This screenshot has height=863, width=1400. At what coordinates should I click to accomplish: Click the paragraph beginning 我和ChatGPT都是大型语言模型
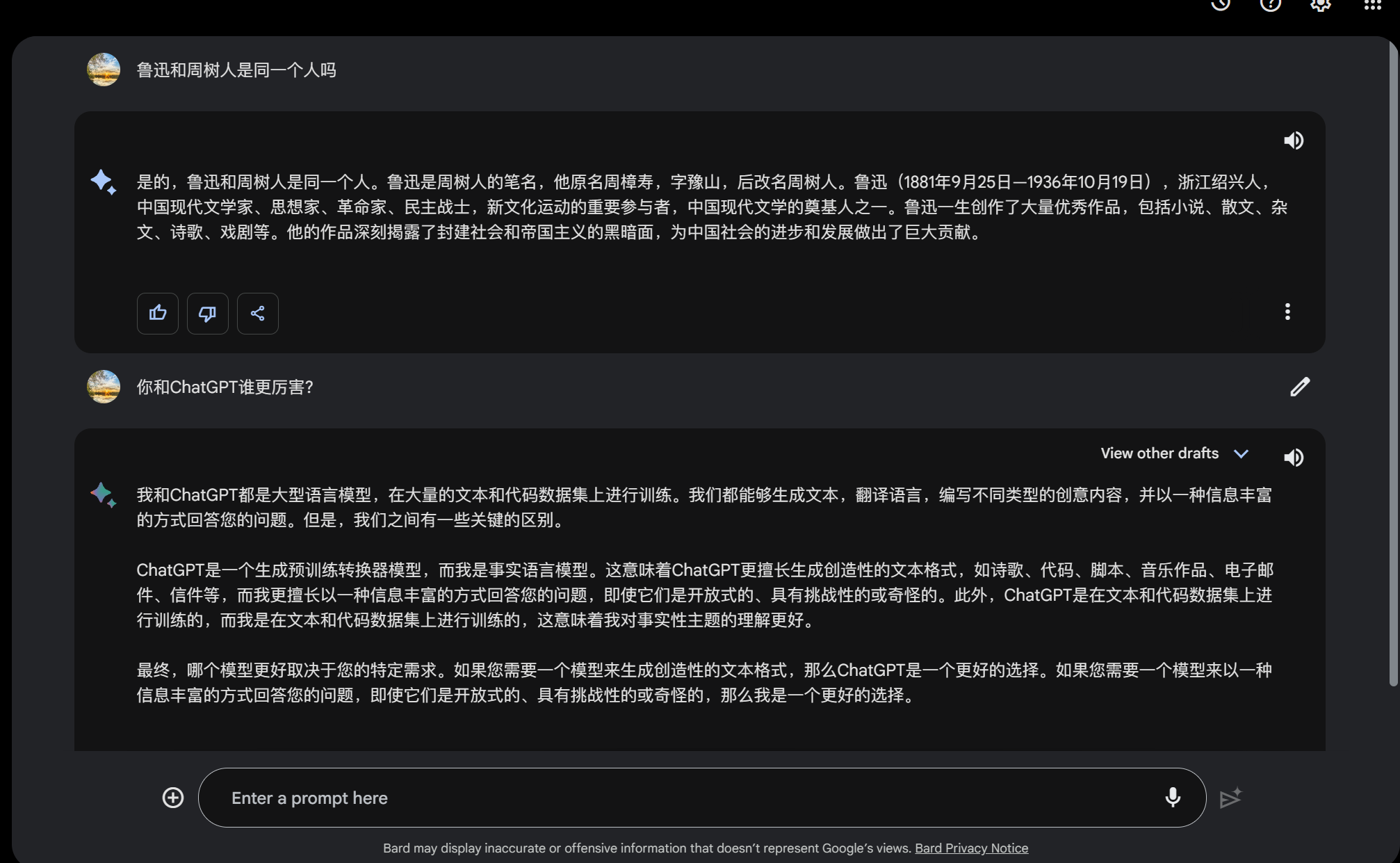(704, 508)
